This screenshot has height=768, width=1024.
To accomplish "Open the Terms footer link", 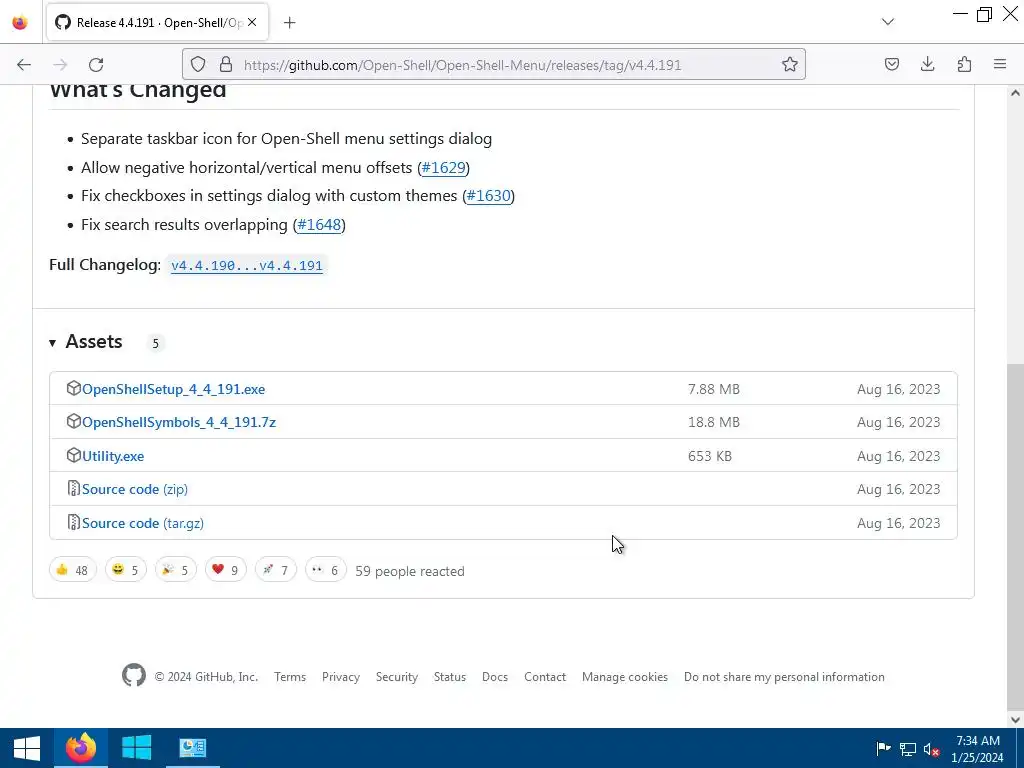I will click(290, 677).
